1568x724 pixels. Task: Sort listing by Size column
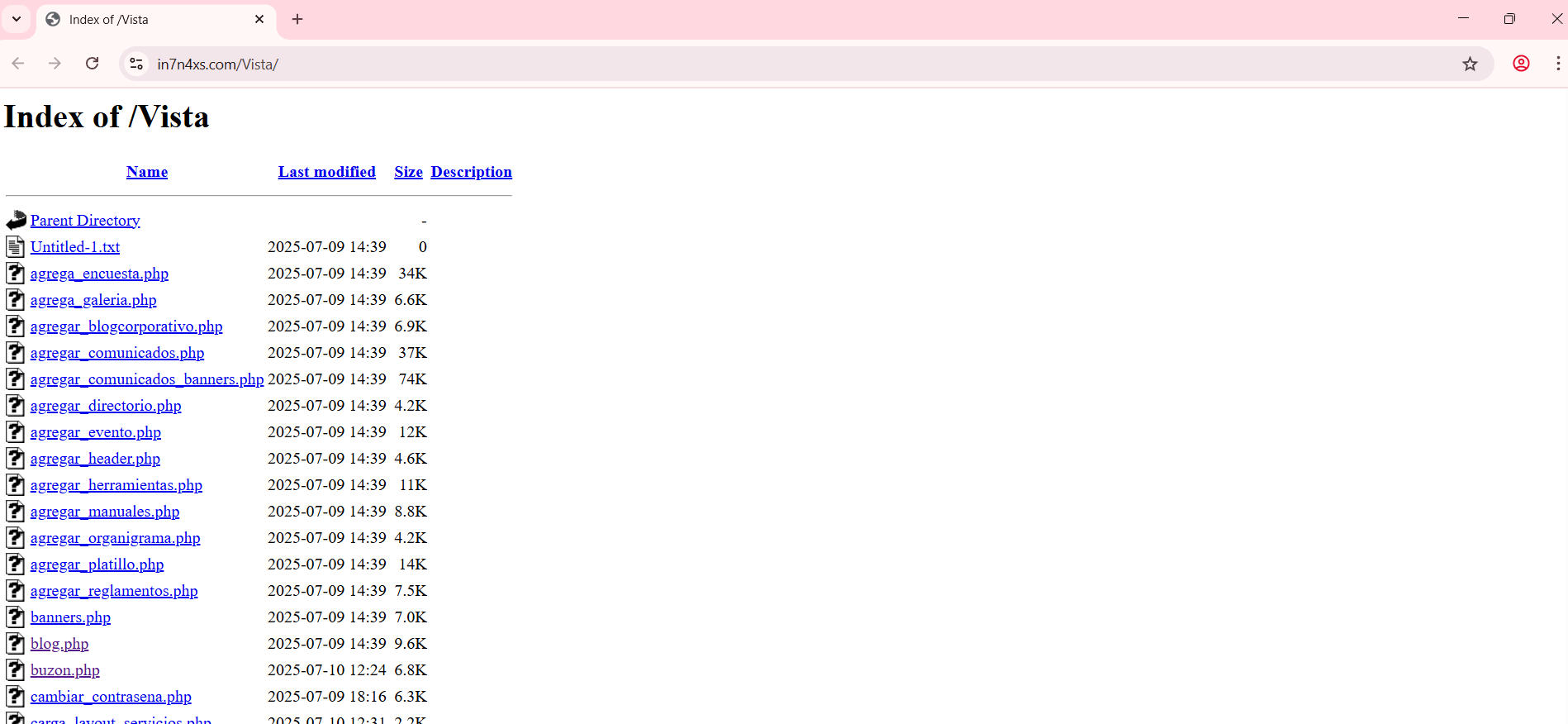click(x=408, y=172)
